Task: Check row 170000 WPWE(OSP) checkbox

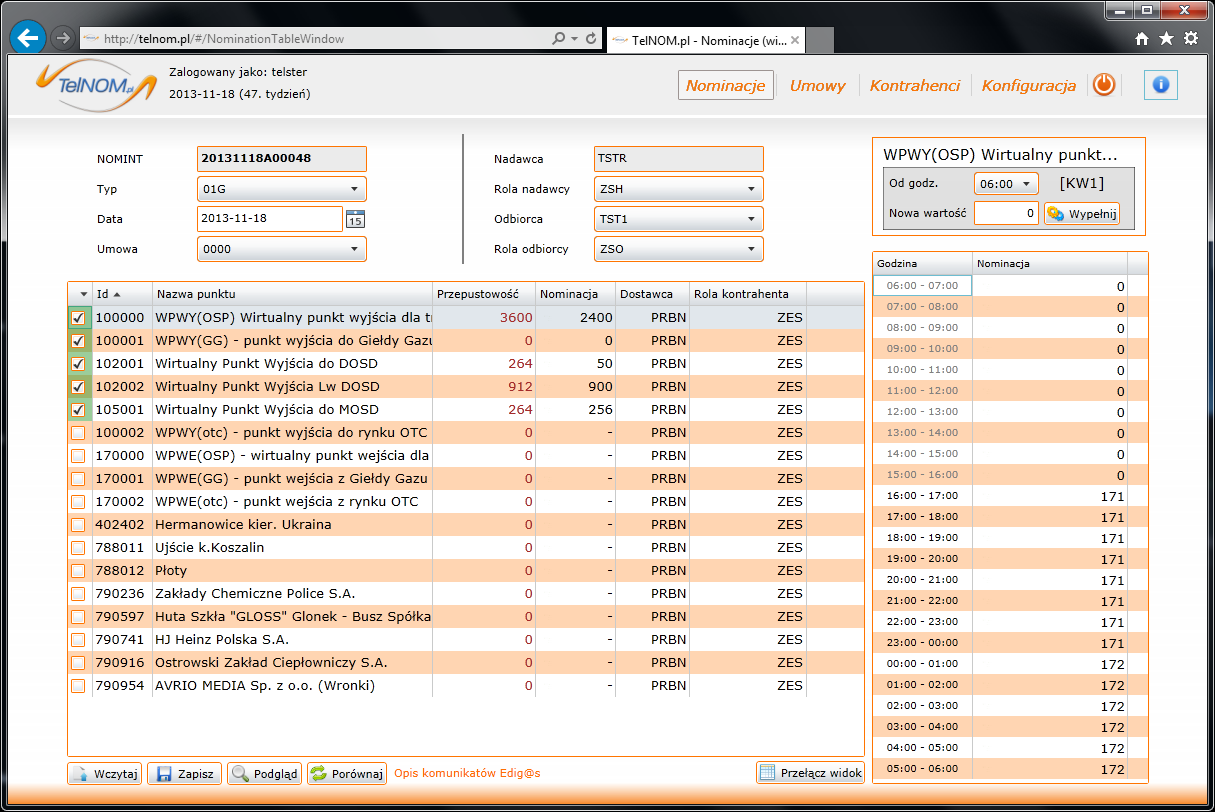Action: (x=78, y=455)
